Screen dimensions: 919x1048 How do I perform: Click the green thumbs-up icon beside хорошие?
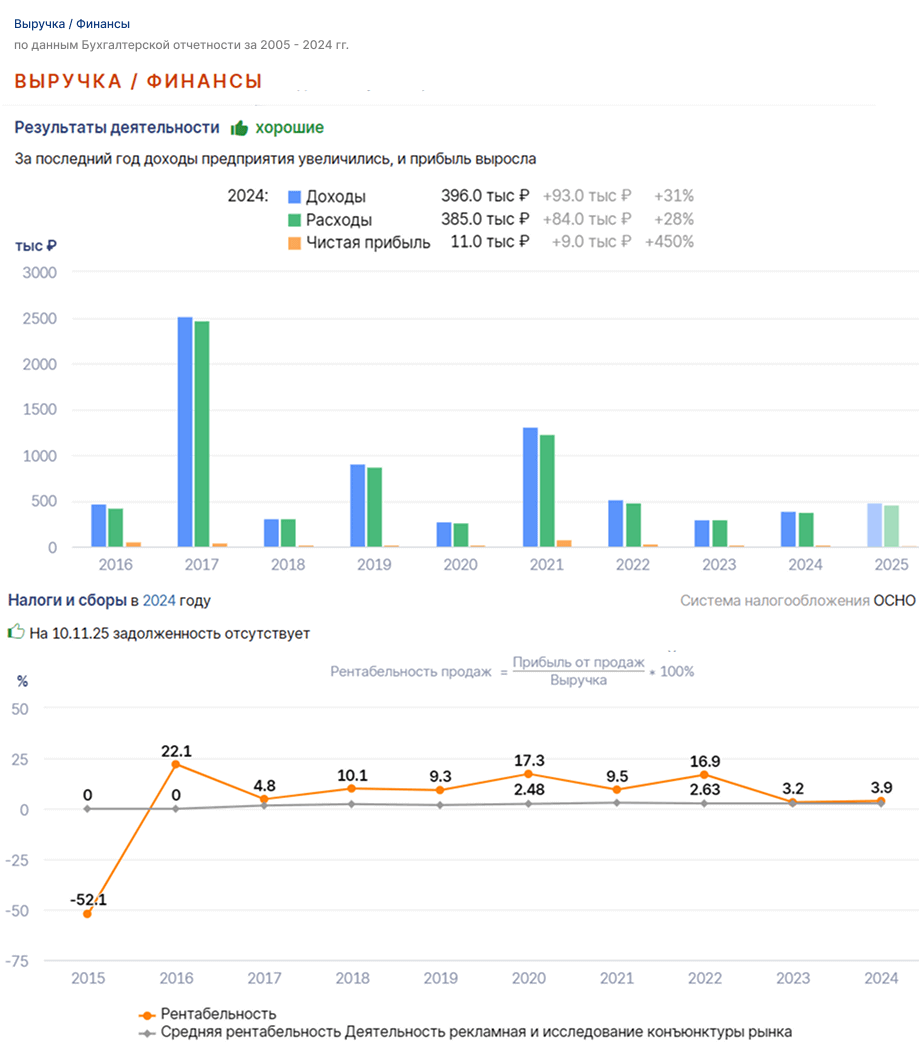point(239,128)
